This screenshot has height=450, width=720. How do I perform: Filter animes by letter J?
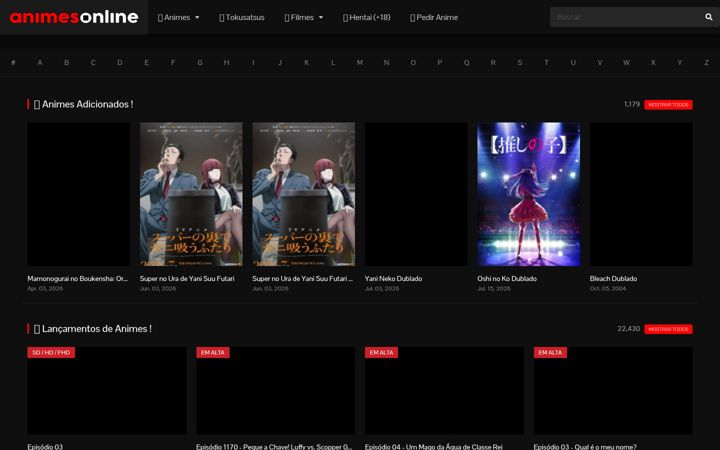[280, 62]
